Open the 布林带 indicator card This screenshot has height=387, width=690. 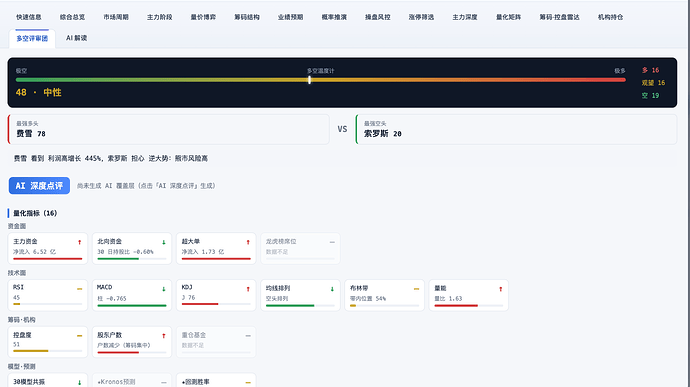[x=385, y=295]
